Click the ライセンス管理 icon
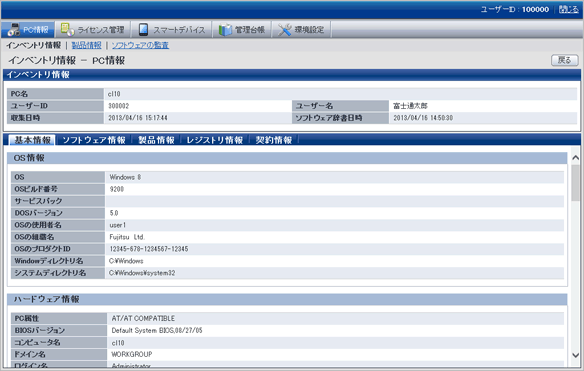 [67, 29]
